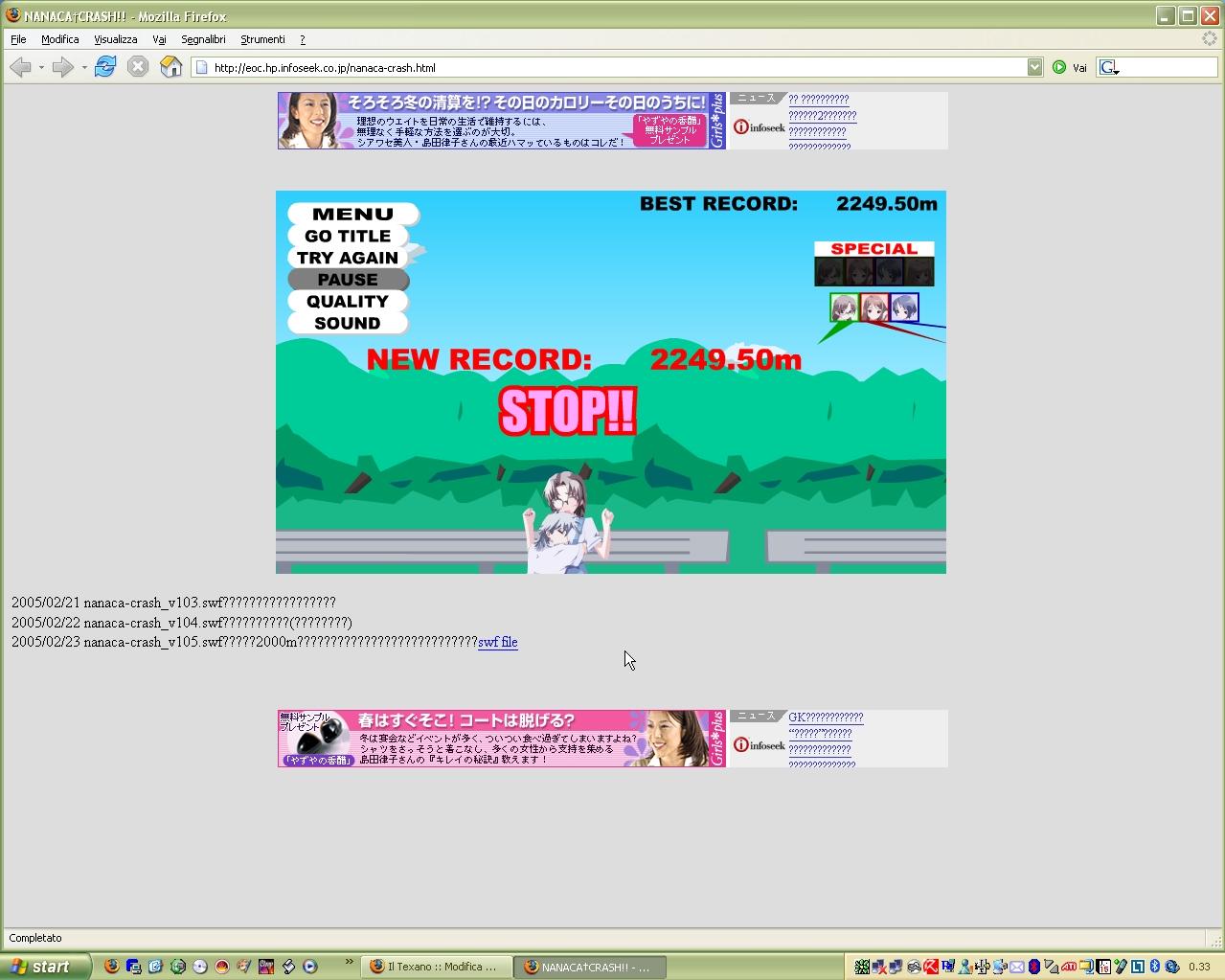Go back with the browser Back arrow
Viewport: 1225px width, 980px height.
(20, 67)
